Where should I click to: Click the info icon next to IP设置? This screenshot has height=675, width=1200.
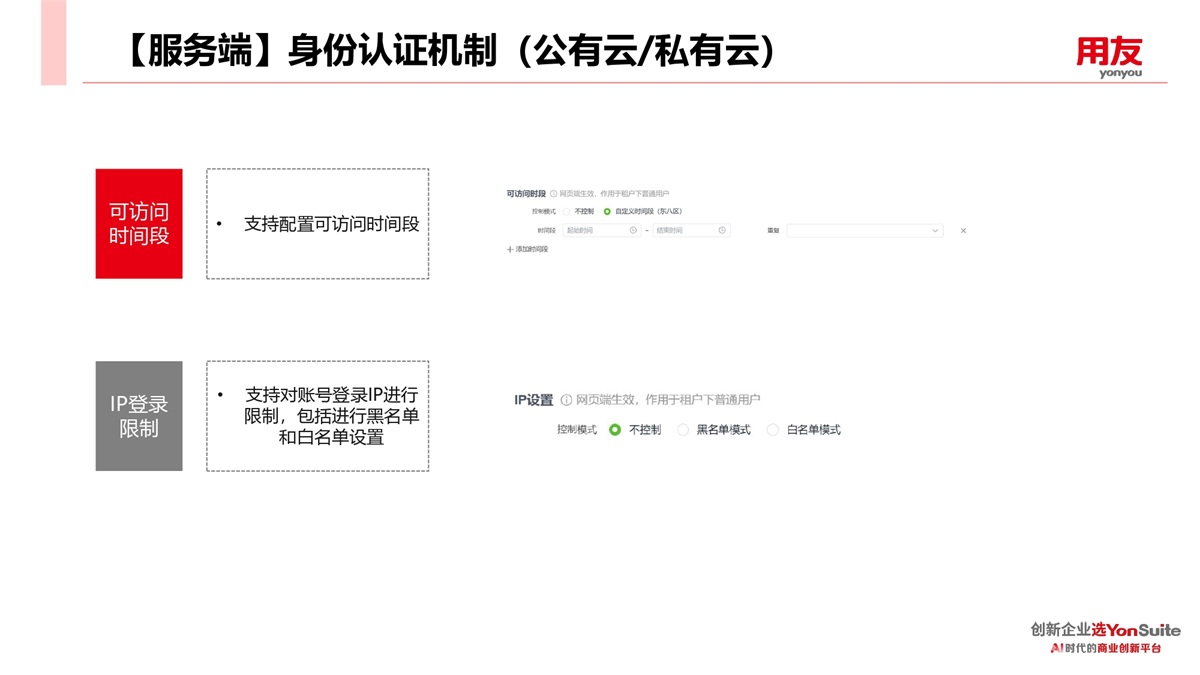[x=566, y=400]
